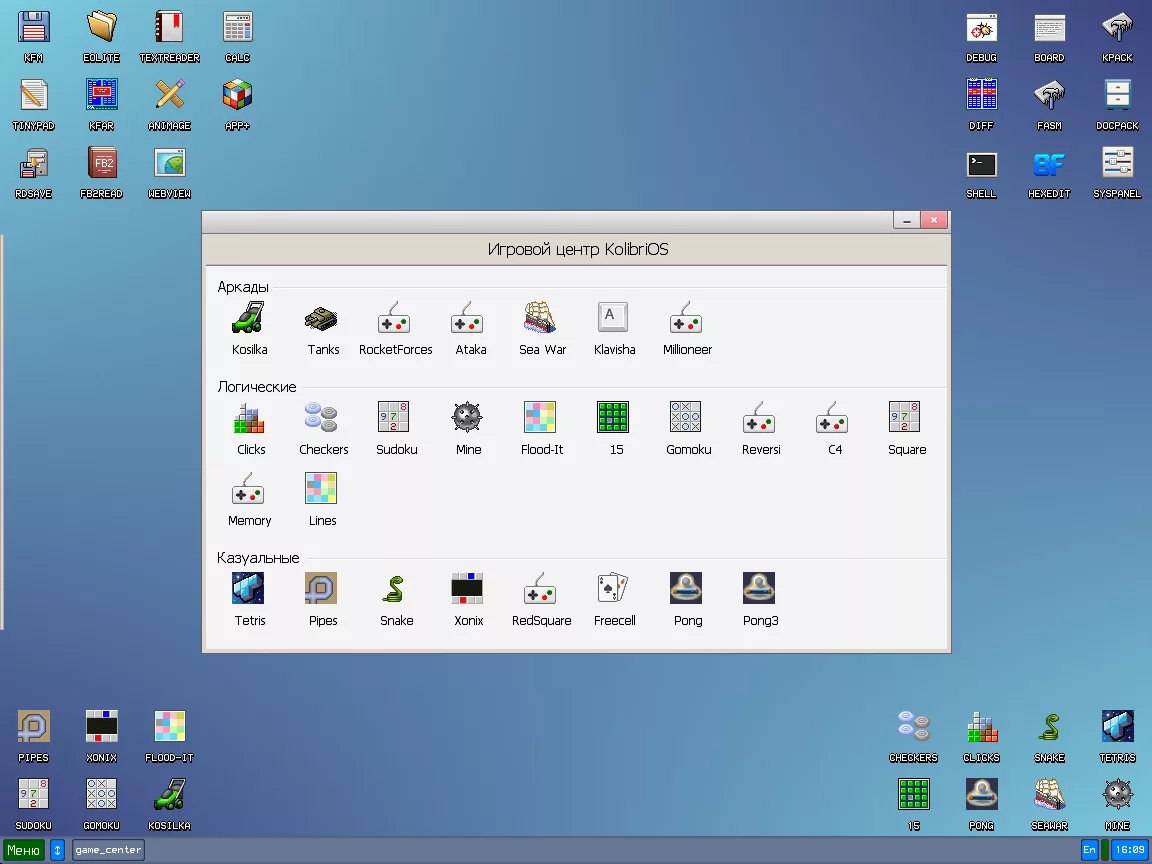Open the CHECKERS desktop shortcut
Screen dimensions: 1152x864
click(x=913, y=736)
